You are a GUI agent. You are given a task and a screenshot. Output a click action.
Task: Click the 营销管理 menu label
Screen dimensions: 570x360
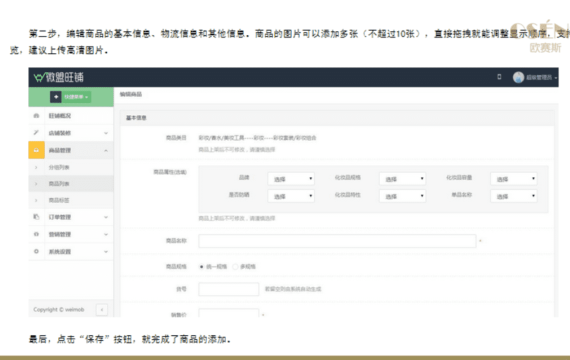(60, 234)
